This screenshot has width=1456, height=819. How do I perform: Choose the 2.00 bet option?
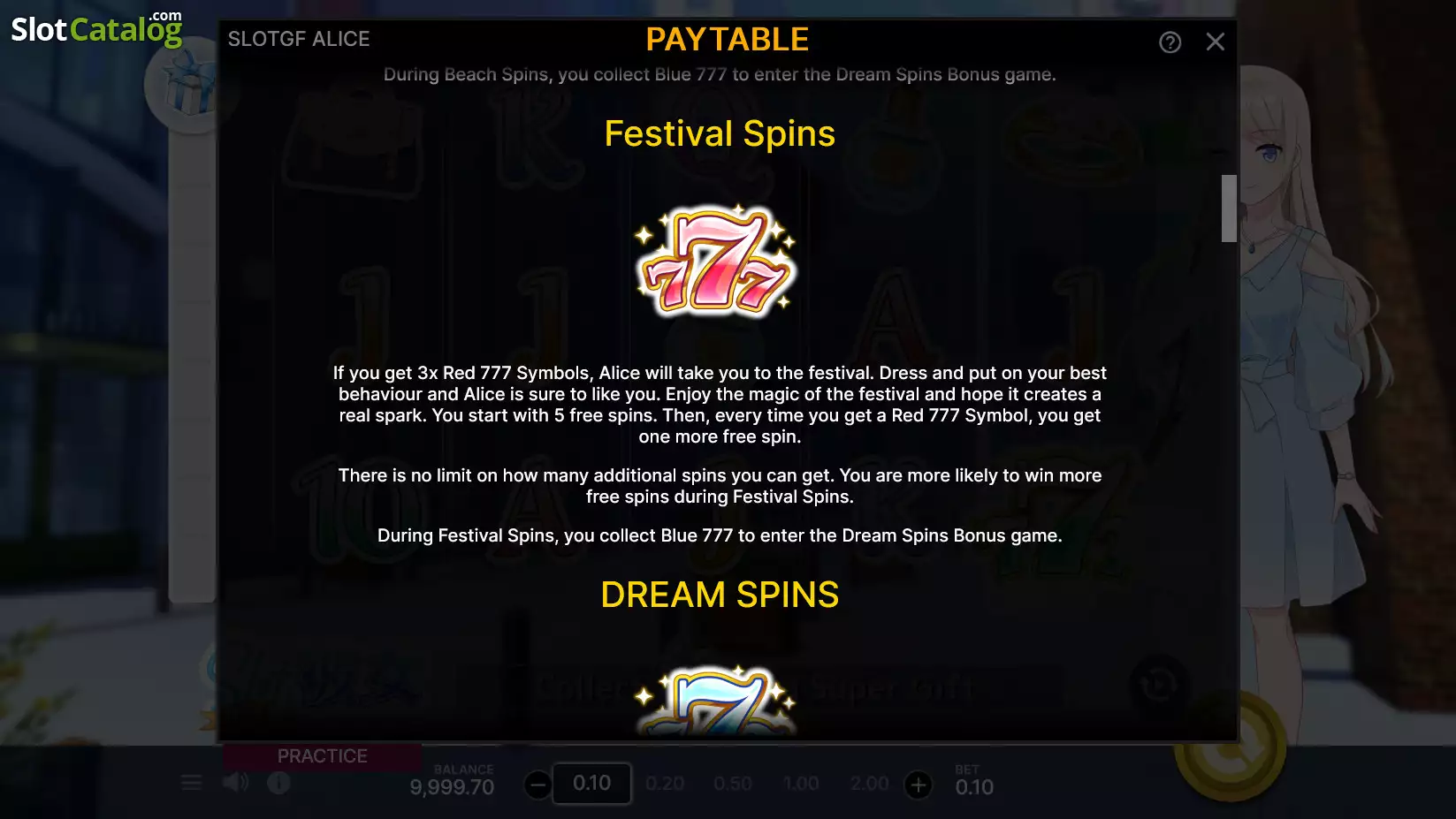[869, 784]
